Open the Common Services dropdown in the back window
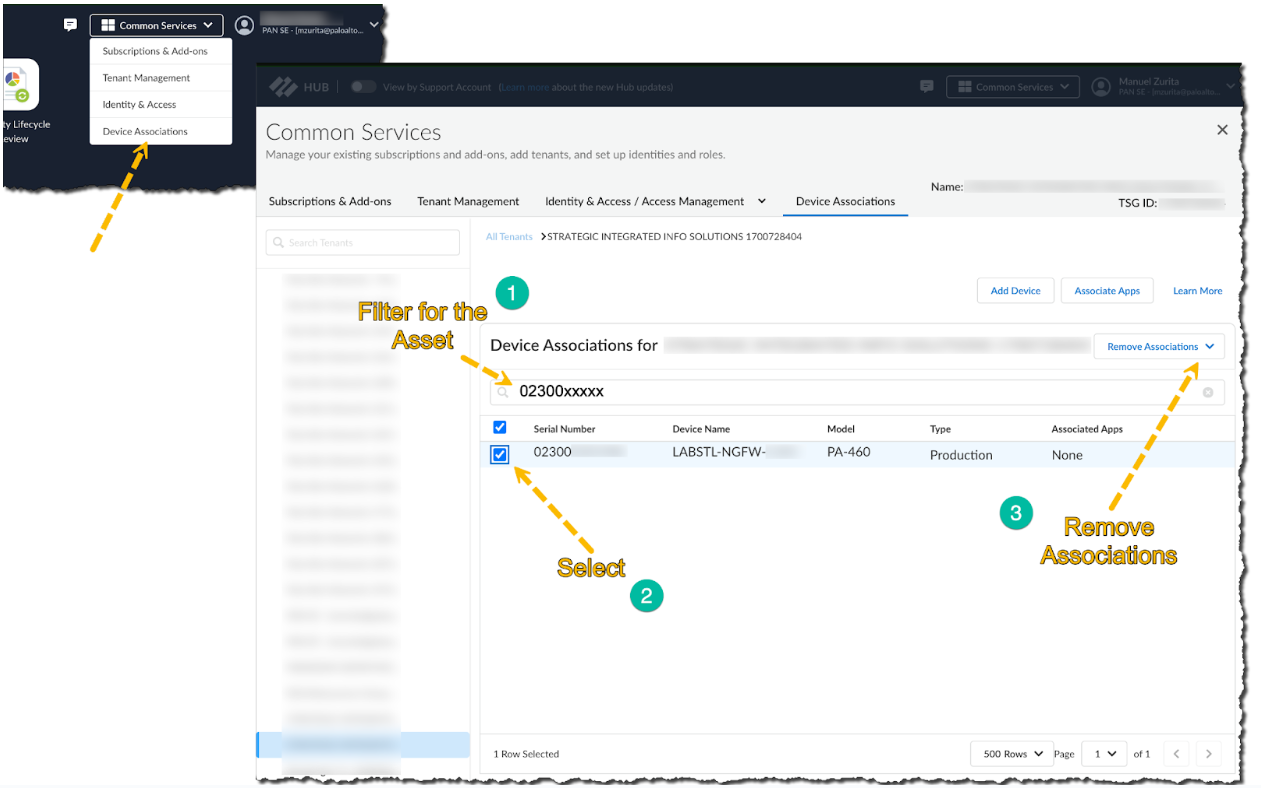The height and width of the screenshot is (788, 1261). coord(156,25)
